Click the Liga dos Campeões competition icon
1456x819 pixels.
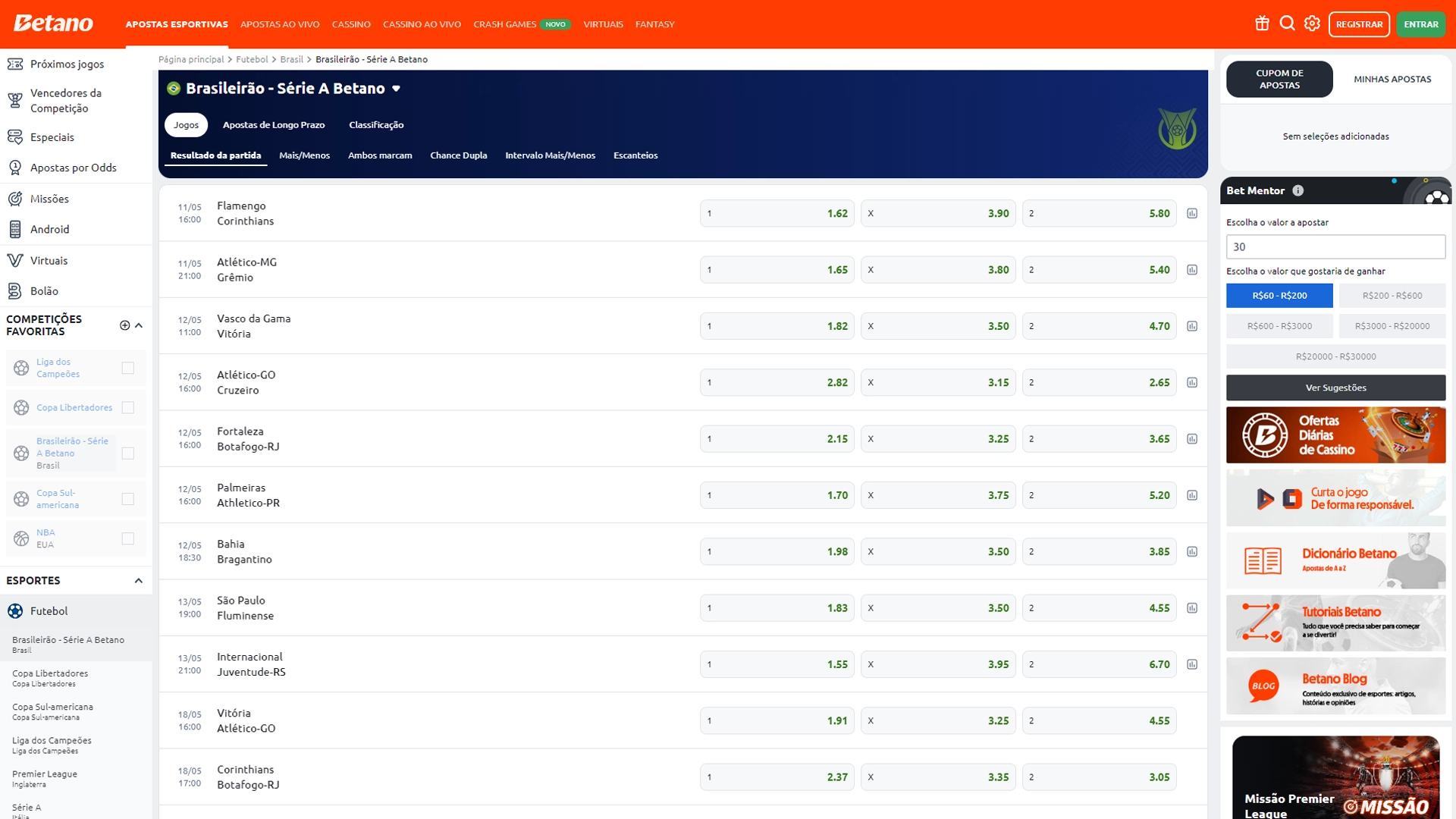[x=21, y=365]
